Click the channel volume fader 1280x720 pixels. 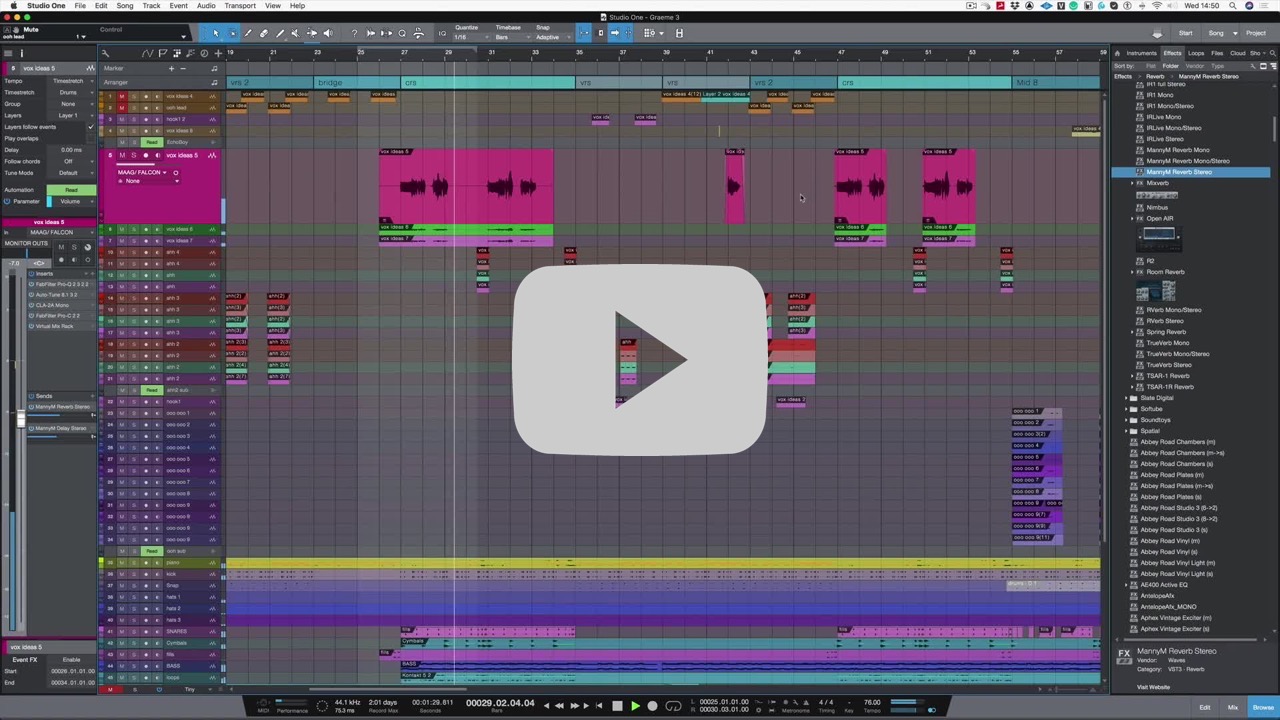pos(20,420)
